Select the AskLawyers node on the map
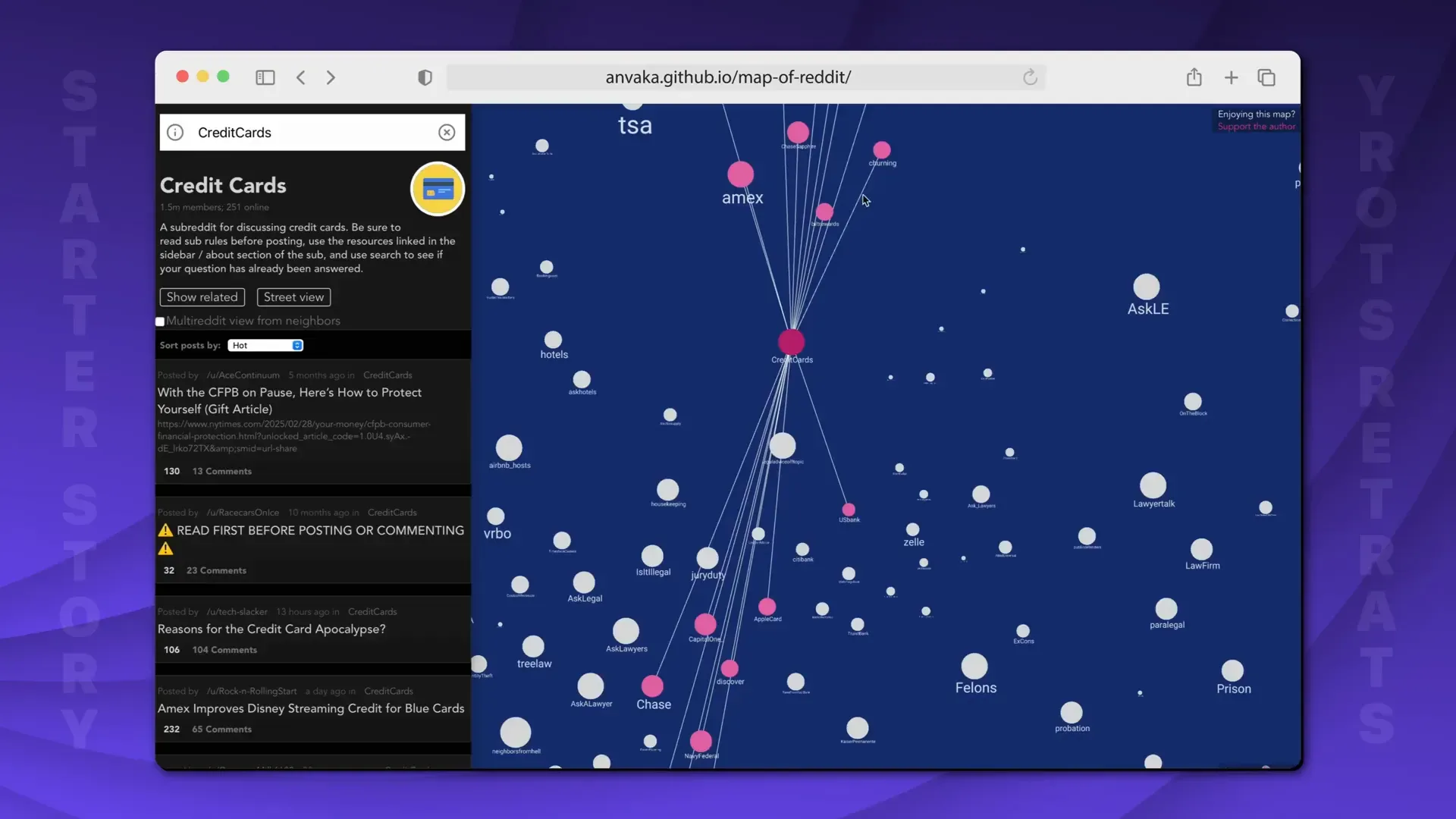The image size is (1456, 819). 626,631
